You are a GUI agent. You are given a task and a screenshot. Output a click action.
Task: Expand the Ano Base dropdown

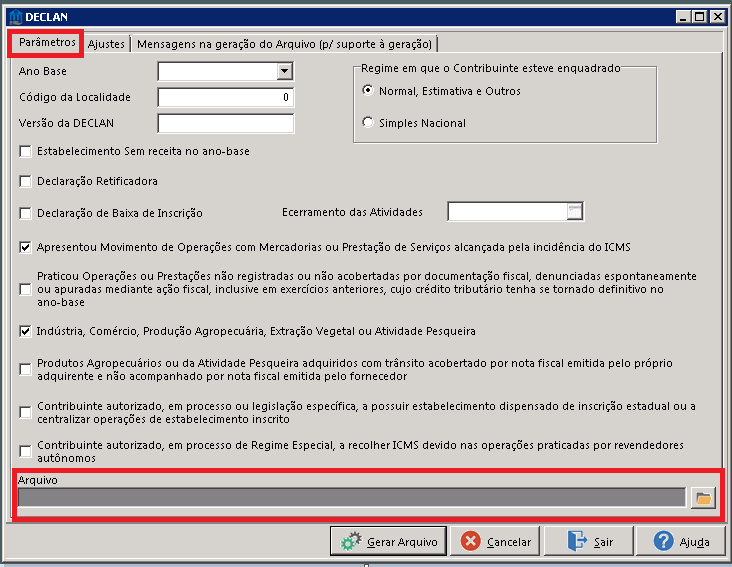(x=284, y=71)
